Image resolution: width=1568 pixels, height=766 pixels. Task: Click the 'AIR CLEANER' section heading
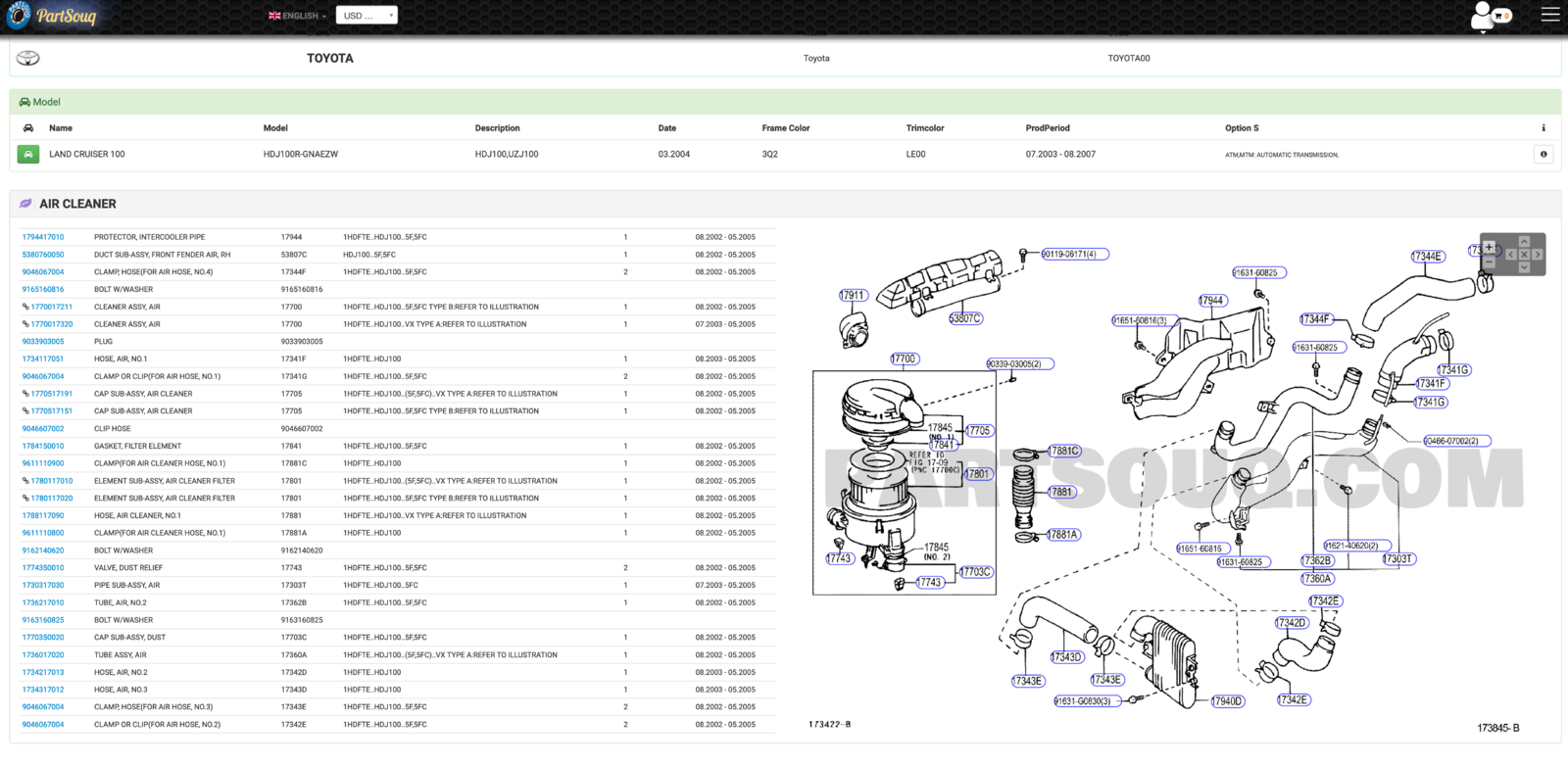pos(77,204)
